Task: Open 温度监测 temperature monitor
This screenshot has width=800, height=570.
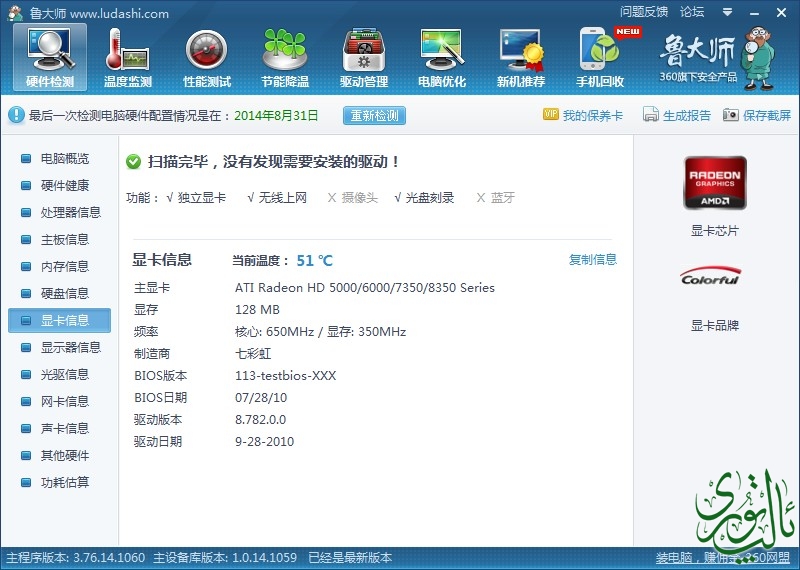Action: [x=128, y=57]
